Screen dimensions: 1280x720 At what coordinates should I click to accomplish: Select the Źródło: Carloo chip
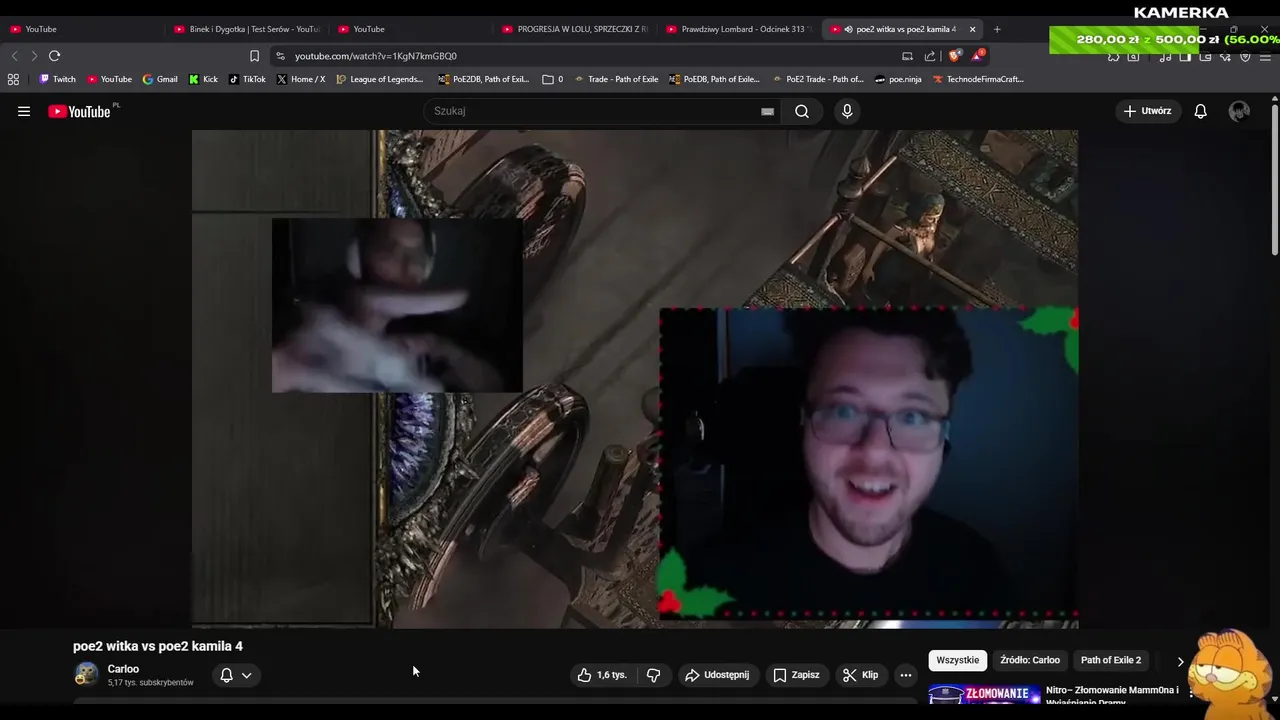[1030, 660]
